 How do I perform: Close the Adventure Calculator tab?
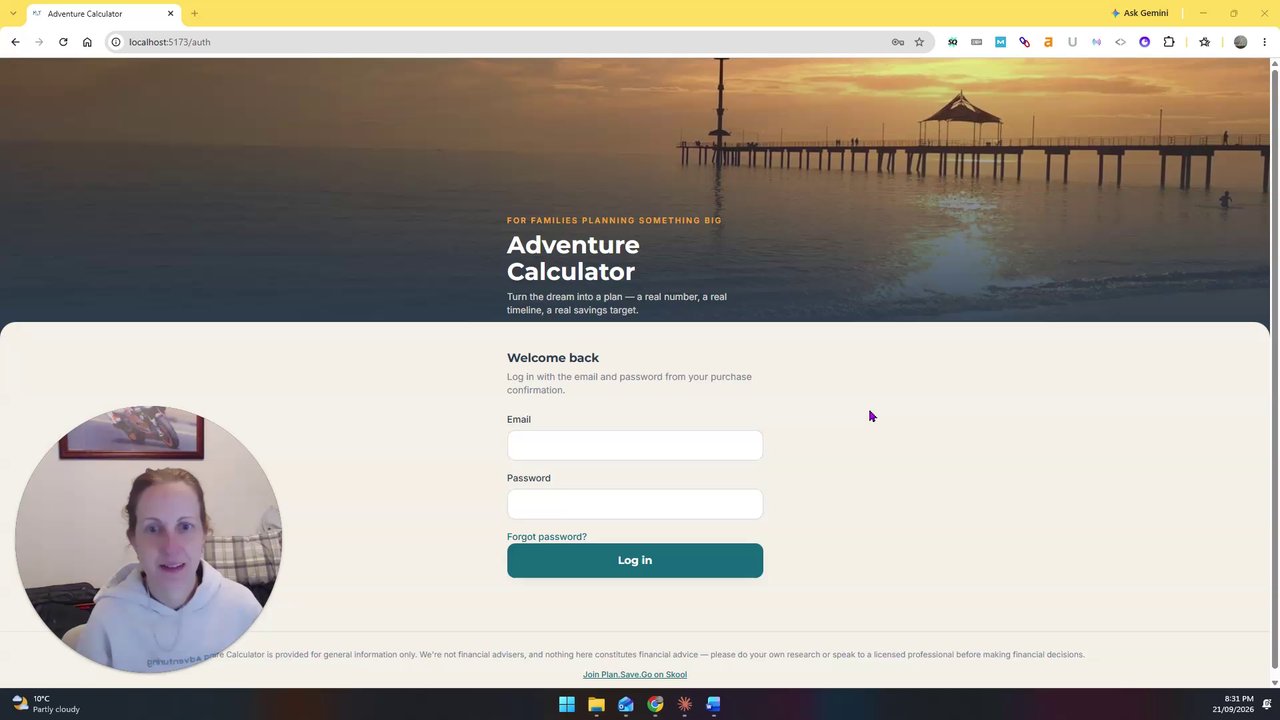pyautogui.click(x=170, y=14)
